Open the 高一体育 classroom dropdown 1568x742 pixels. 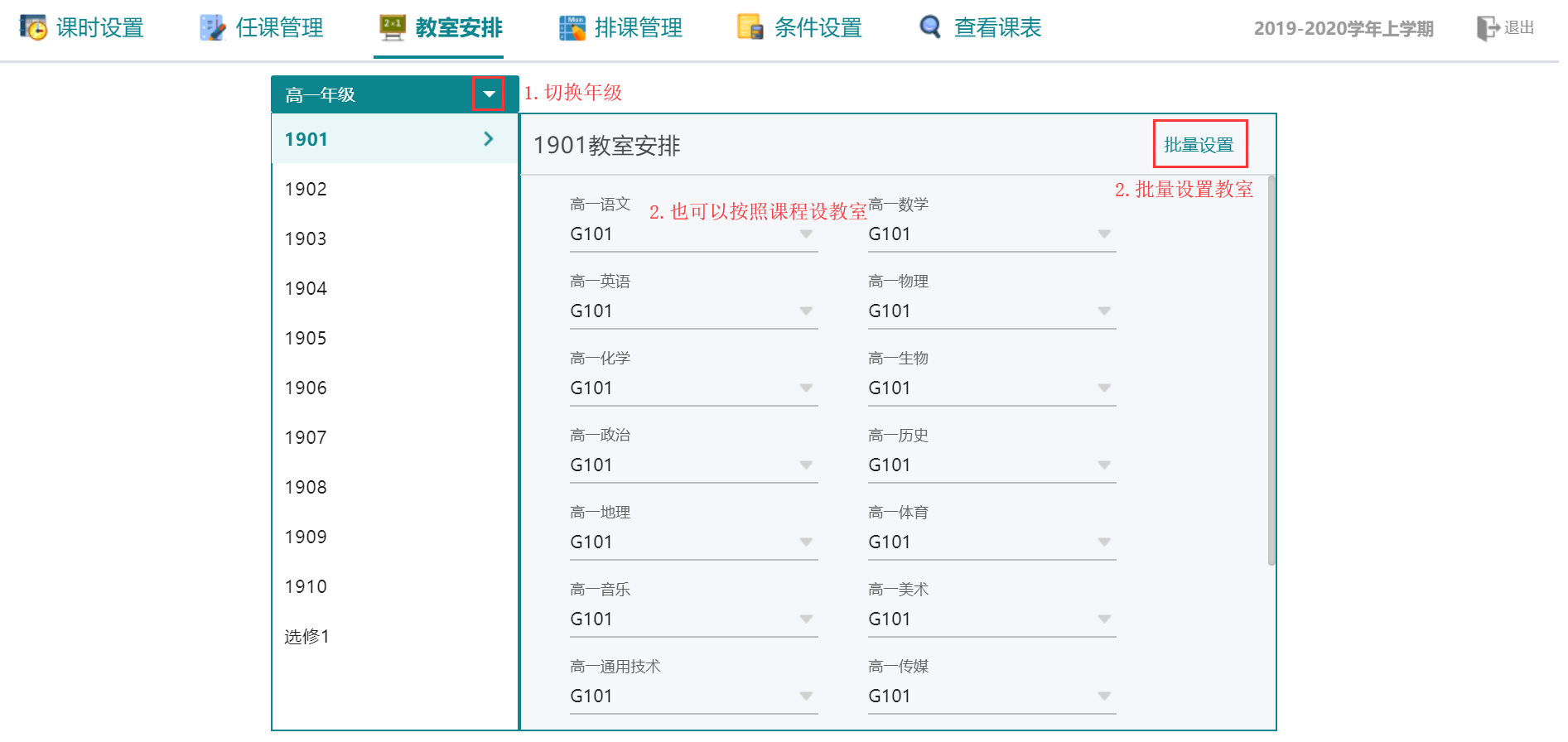(992, 542)
